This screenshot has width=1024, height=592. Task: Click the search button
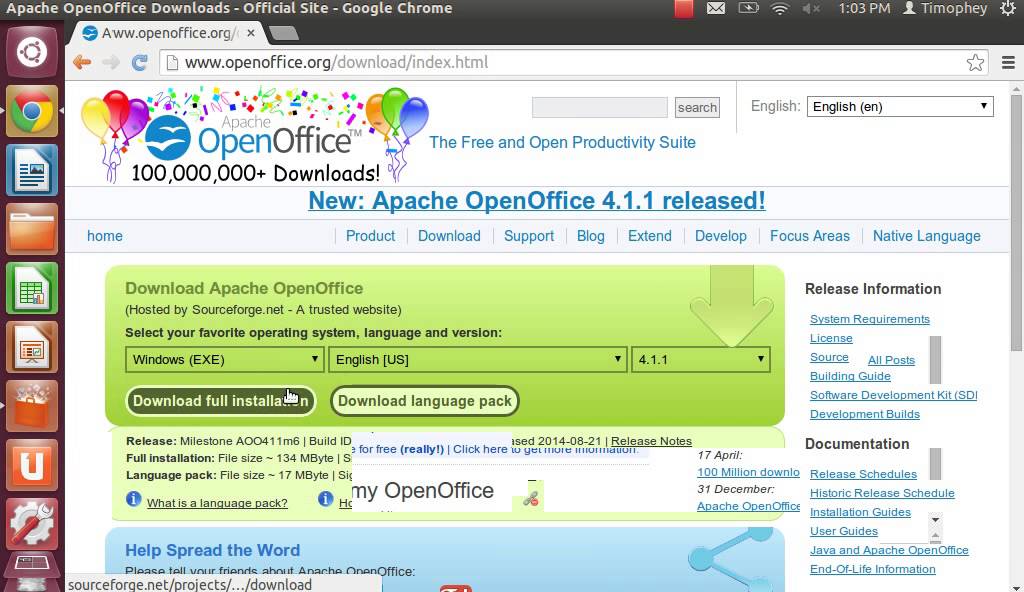tap(697, 107)
